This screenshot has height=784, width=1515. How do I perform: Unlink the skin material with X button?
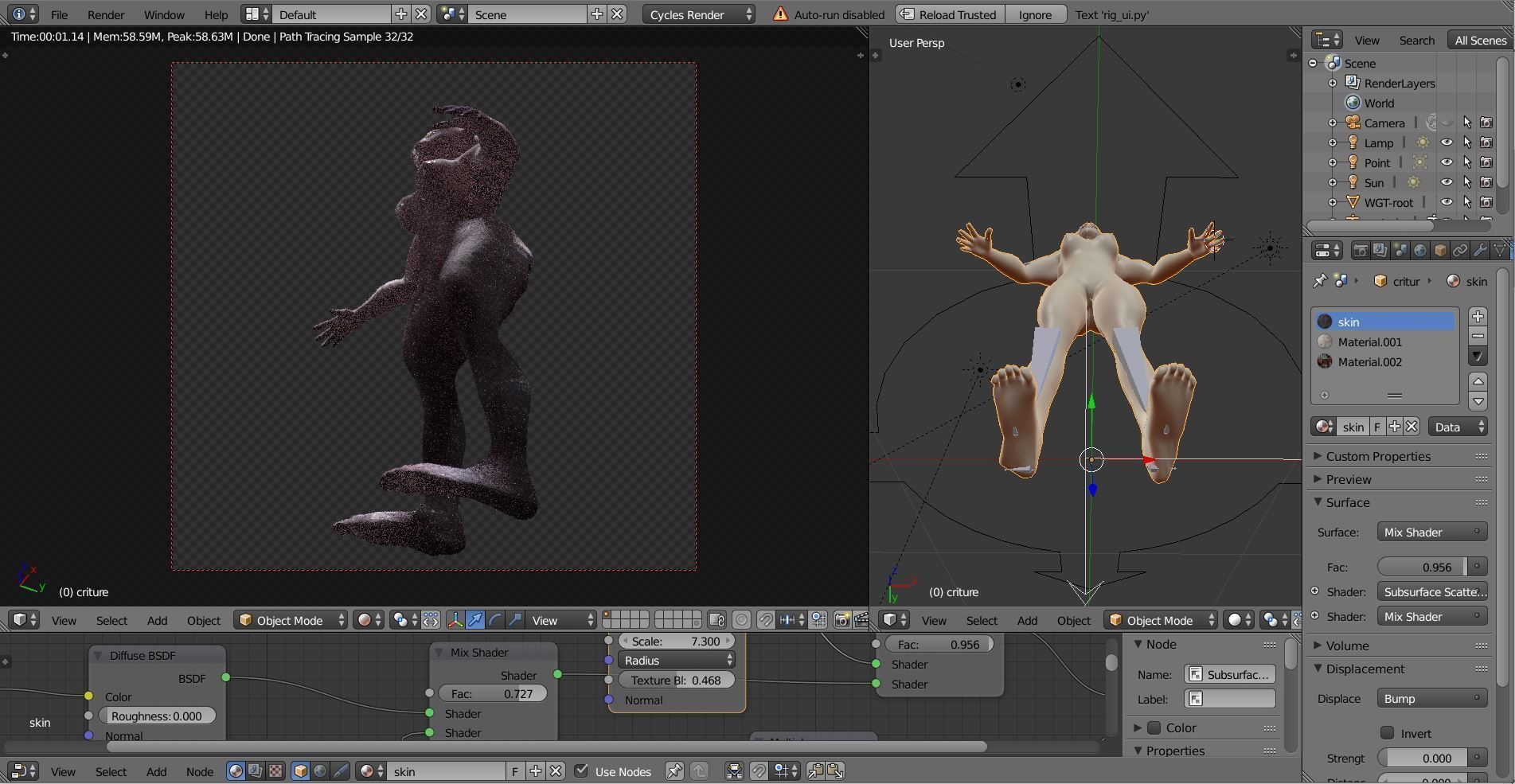pyautogui.click(x=1412, y=427)
